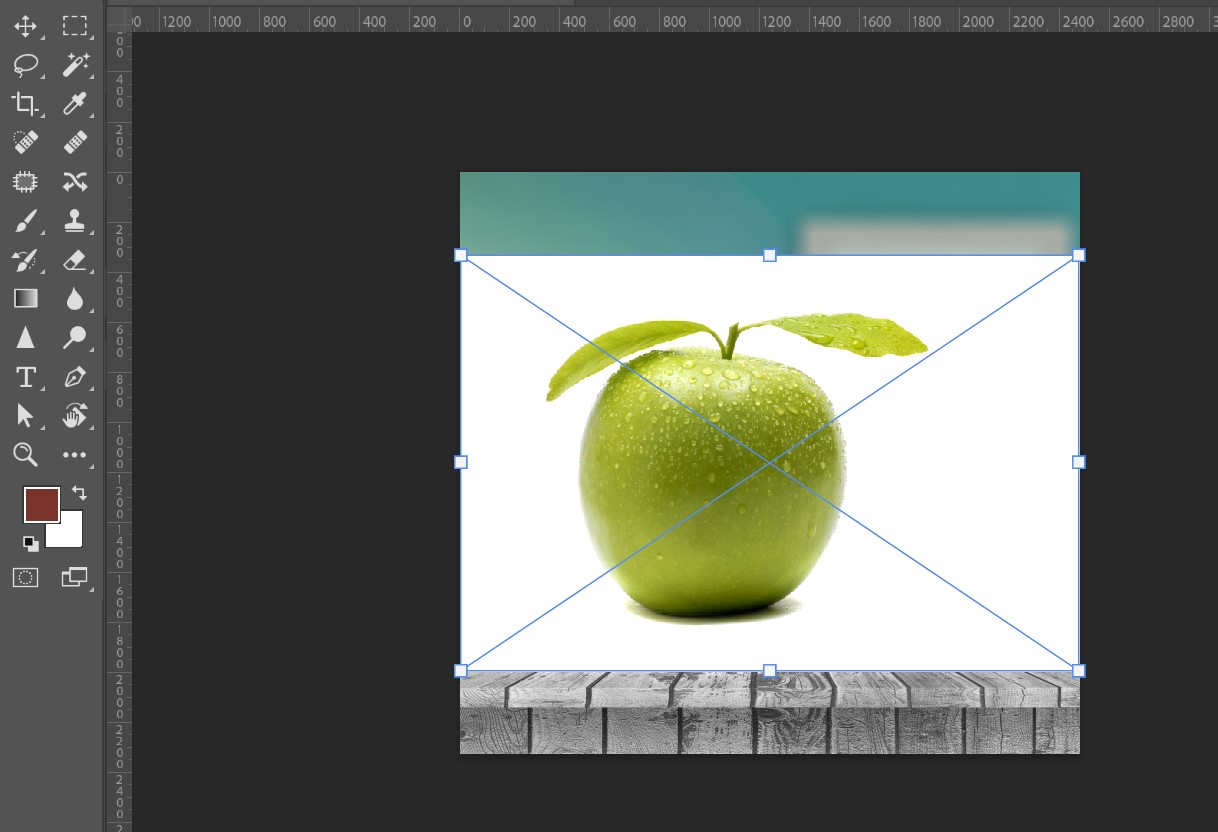
Task: Swap foreground and background colors
Action: point(79,493)
